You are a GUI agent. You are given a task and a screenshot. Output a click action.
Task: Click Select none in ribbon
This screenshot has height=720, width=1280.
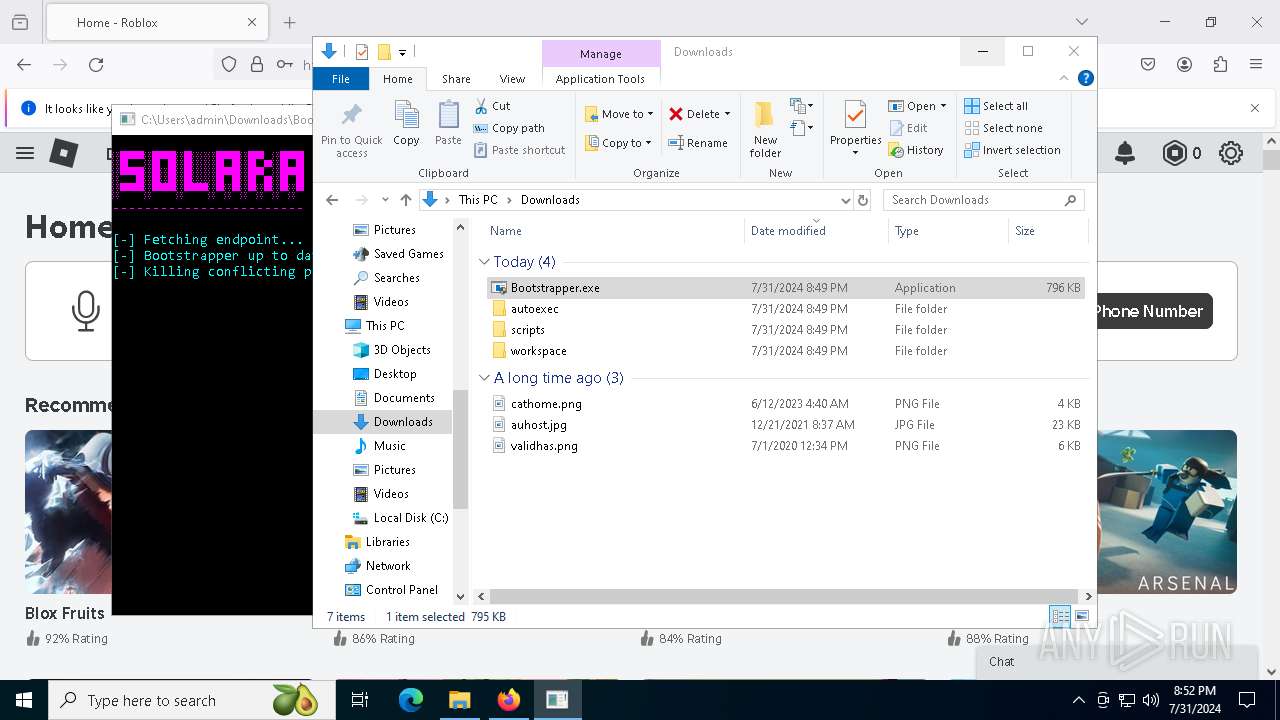click(1003, 128)
